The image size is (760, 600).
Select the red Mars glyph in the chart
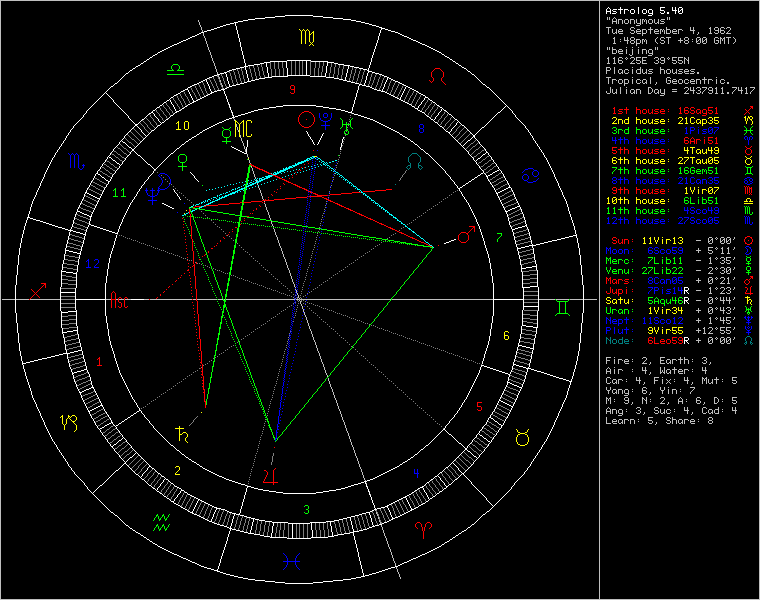pyautogui.click(x=466, y=235)
